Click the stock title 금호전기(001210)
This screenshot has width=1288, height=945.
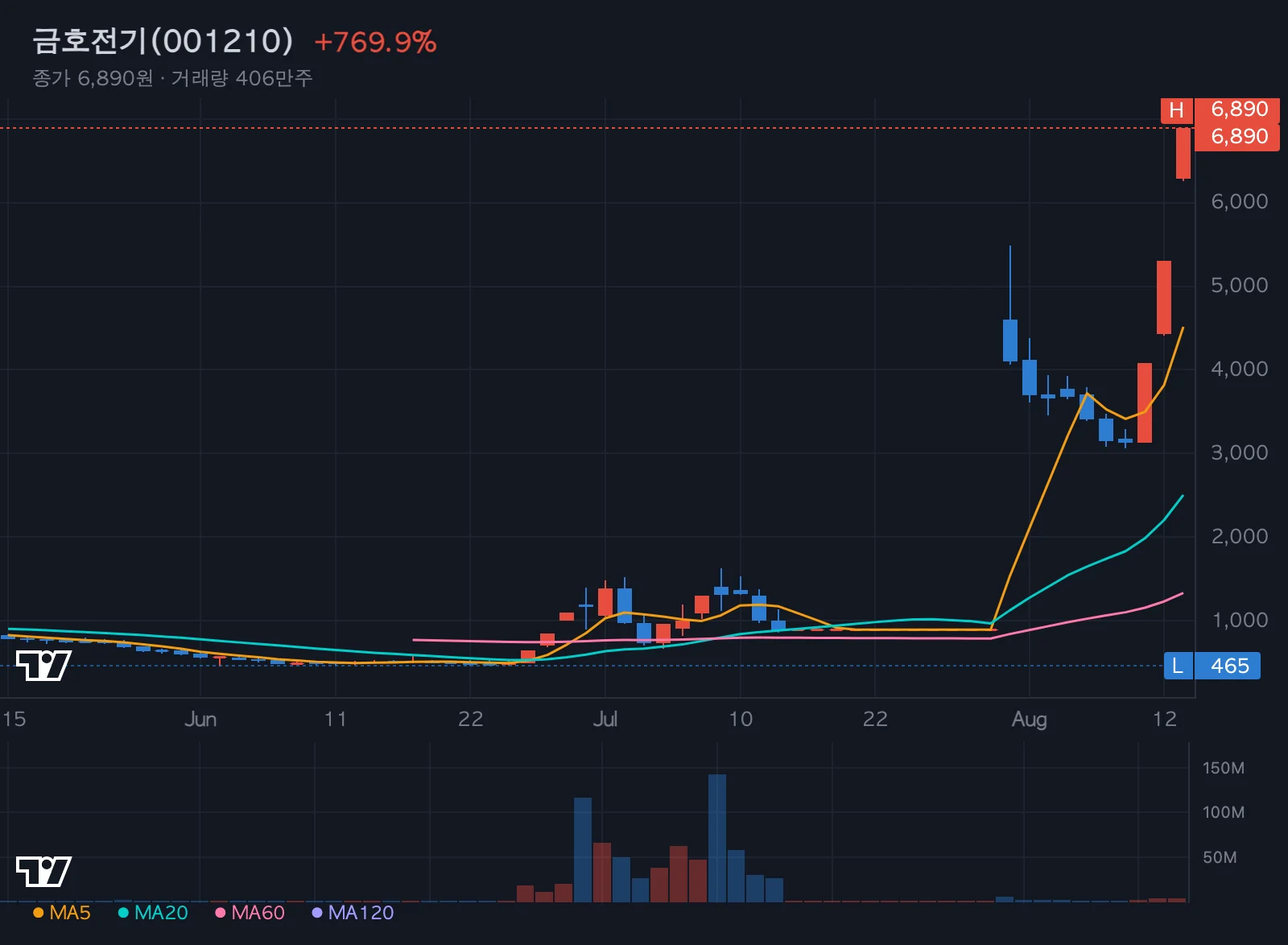[x=163, y=41]
